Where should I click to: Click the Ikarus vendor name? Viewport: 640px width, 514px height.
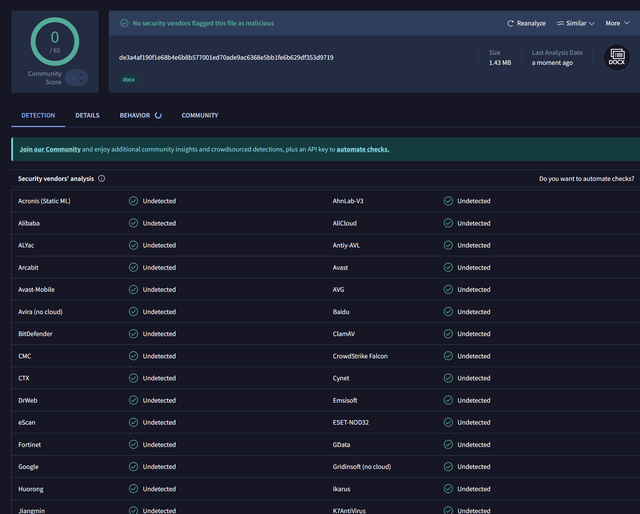tap(341, 489)
